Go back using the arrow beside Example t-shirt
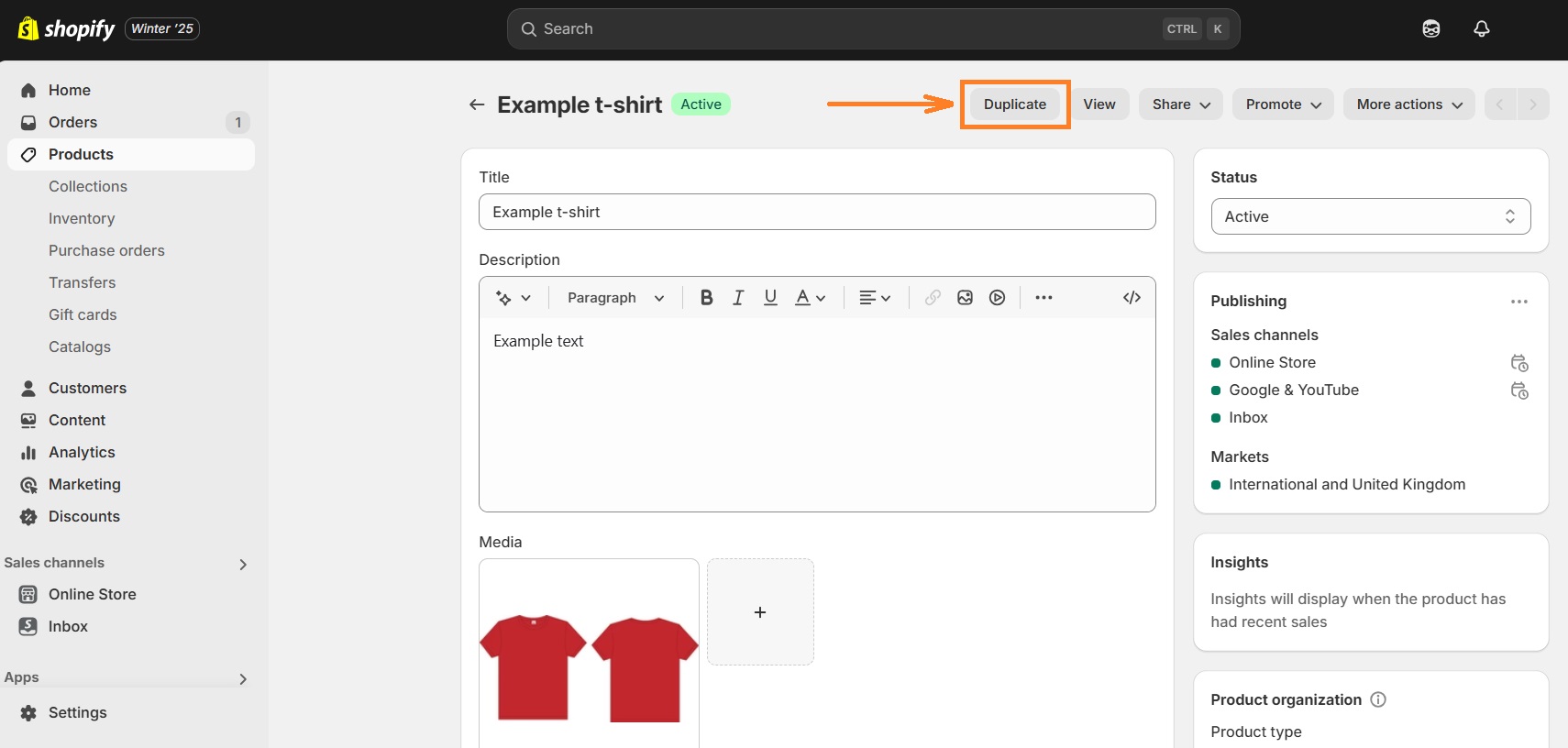Image resolution: width=1568 pixels, height=748 pixels. click(x=477, y=104)
